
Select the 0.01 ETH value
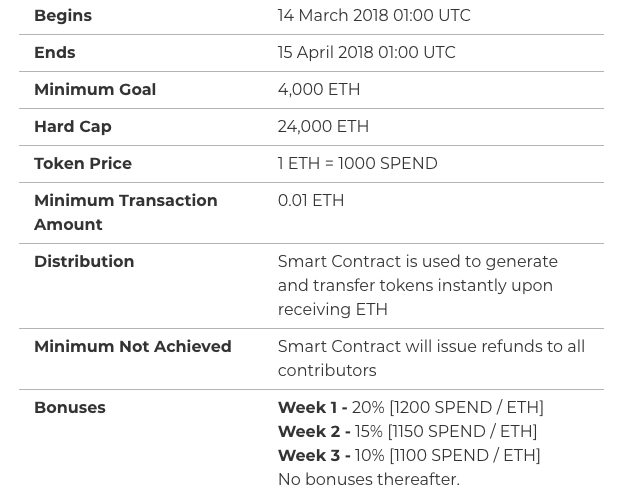[310, 201]
